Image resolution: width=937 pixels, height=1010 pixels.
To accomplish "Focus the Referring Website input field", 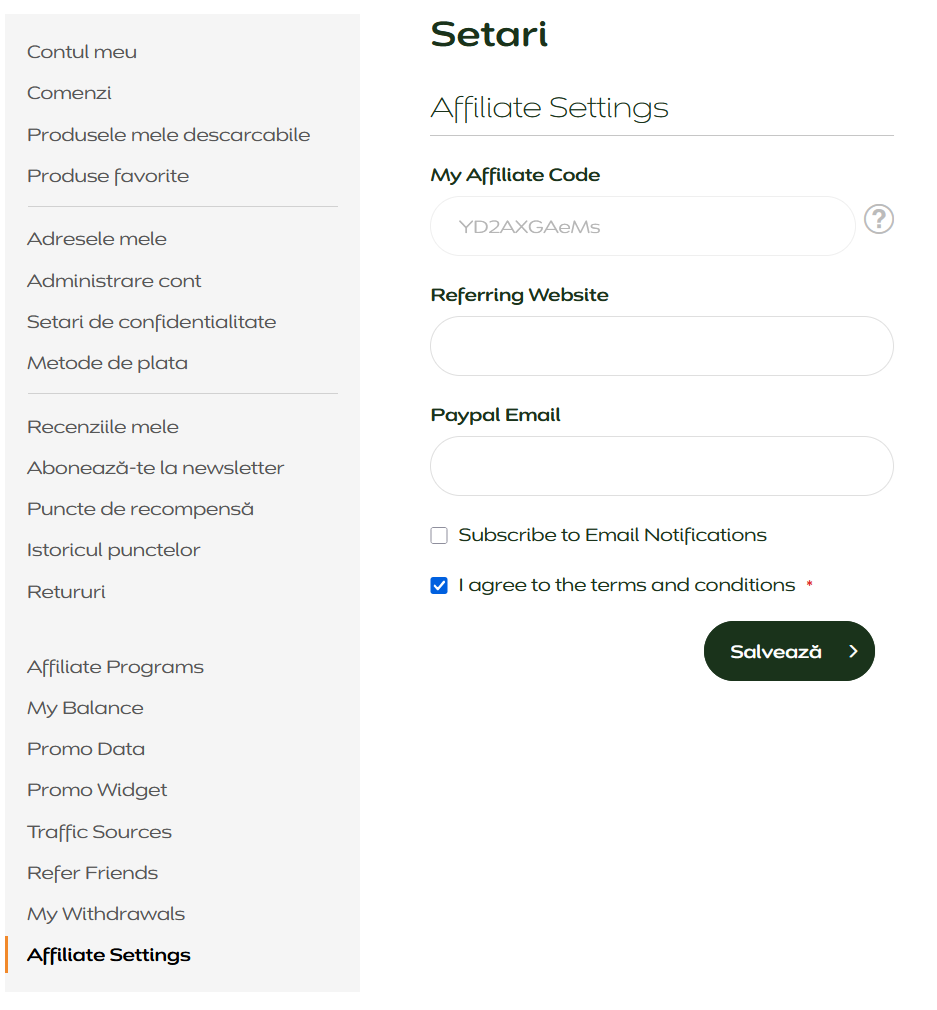I will pos(661,346).
